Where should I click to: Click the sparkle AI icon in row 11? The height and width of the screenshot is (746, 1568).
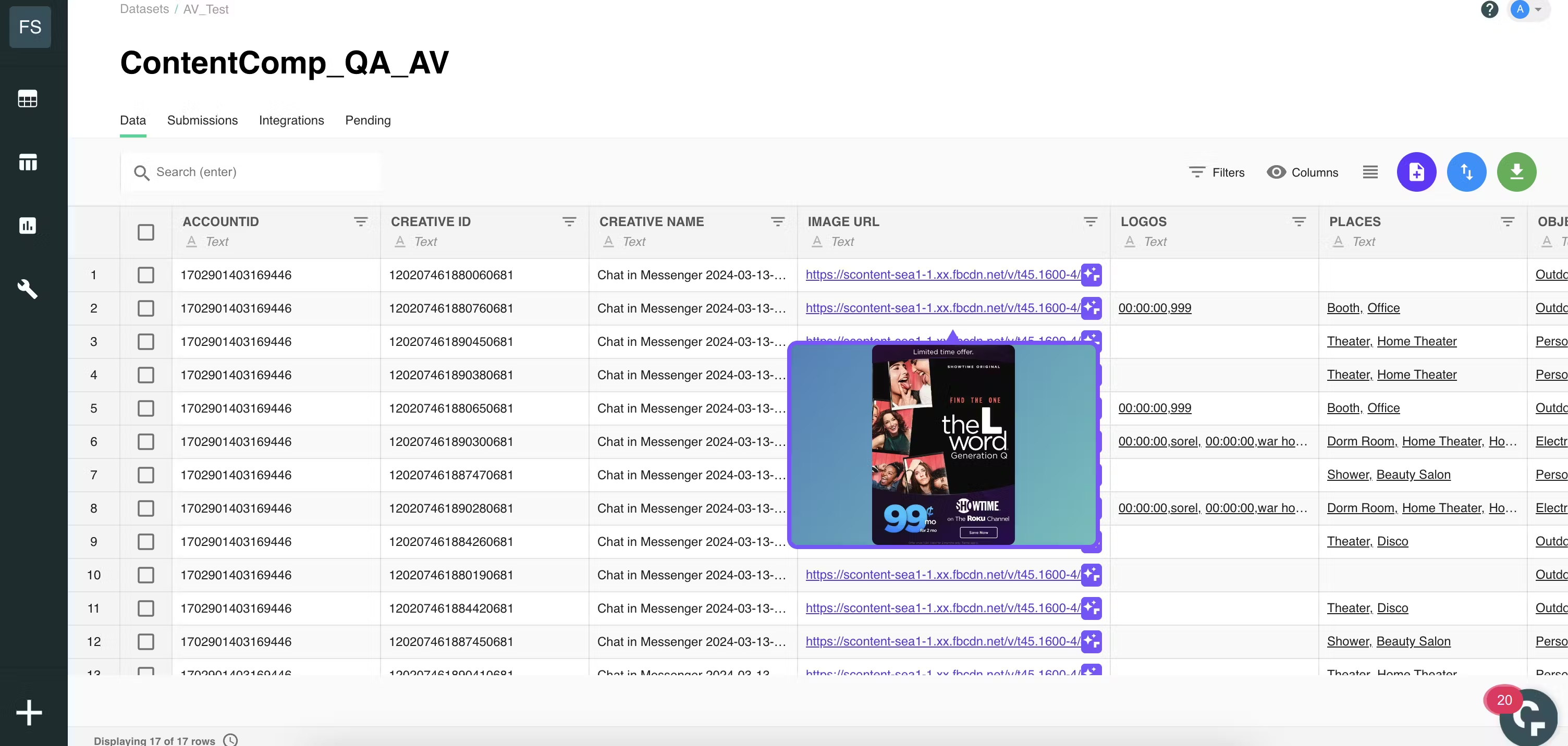[x=1091, y=608]
